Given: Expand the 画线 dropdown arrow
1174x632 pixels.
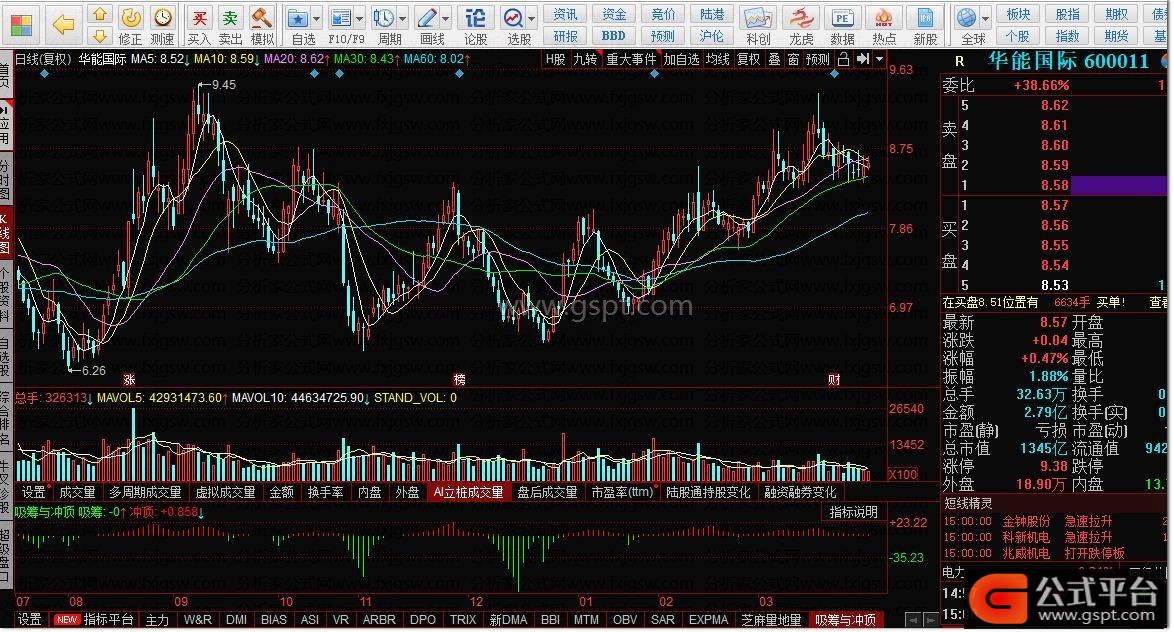Looking at the screenshot, I should coord(446,18).
